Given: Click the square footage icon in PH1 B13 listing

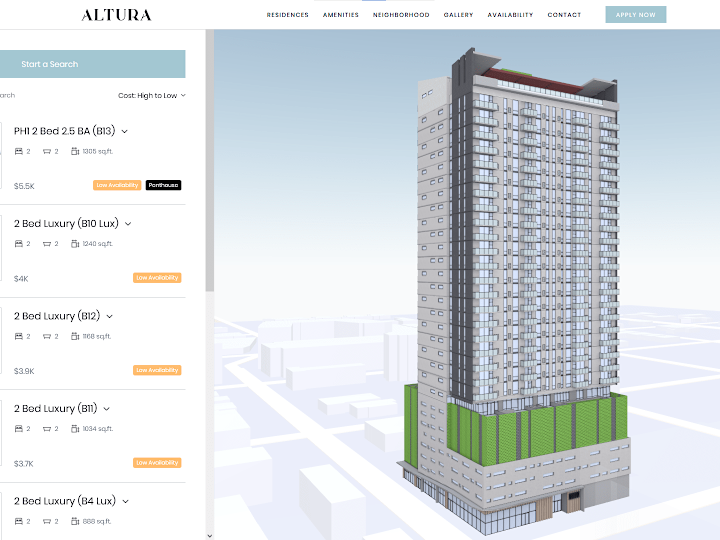Looking at the screenshot, I should coord(75,151).
